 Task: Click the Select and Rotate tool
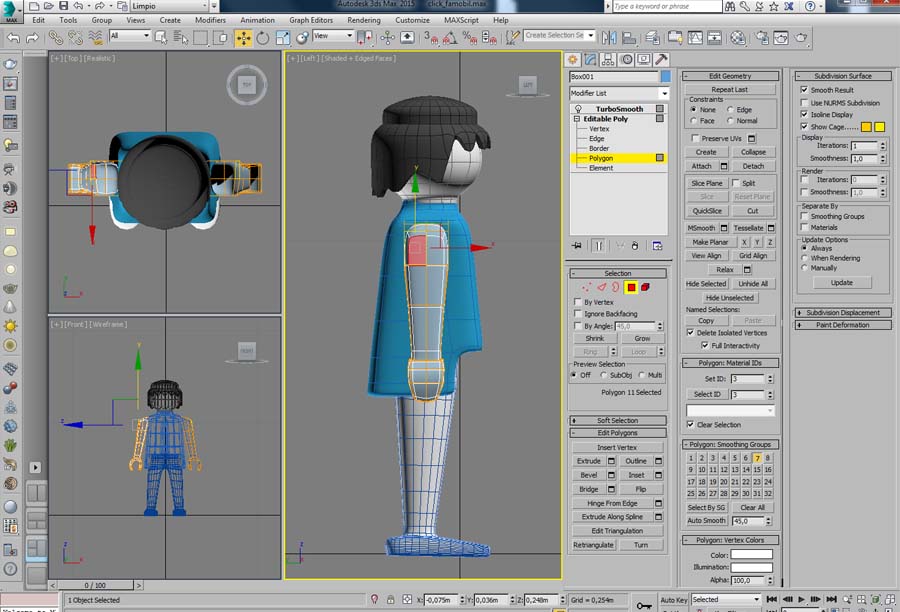click(x=263, y=38)
